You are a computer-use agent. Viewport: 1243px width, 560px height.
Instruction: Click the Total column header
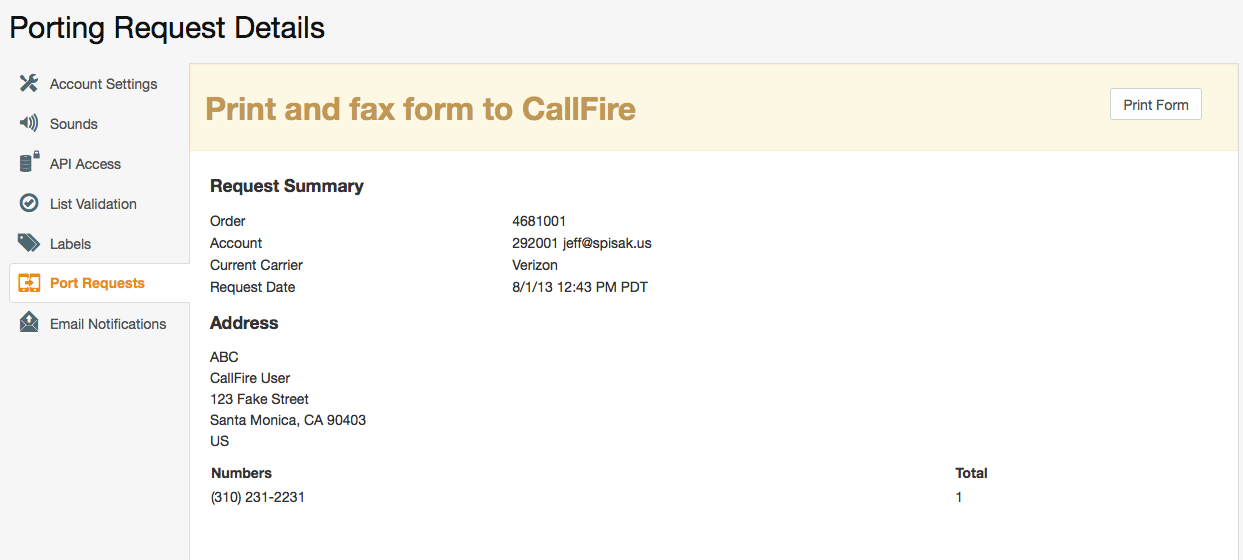tap(971, 473)
